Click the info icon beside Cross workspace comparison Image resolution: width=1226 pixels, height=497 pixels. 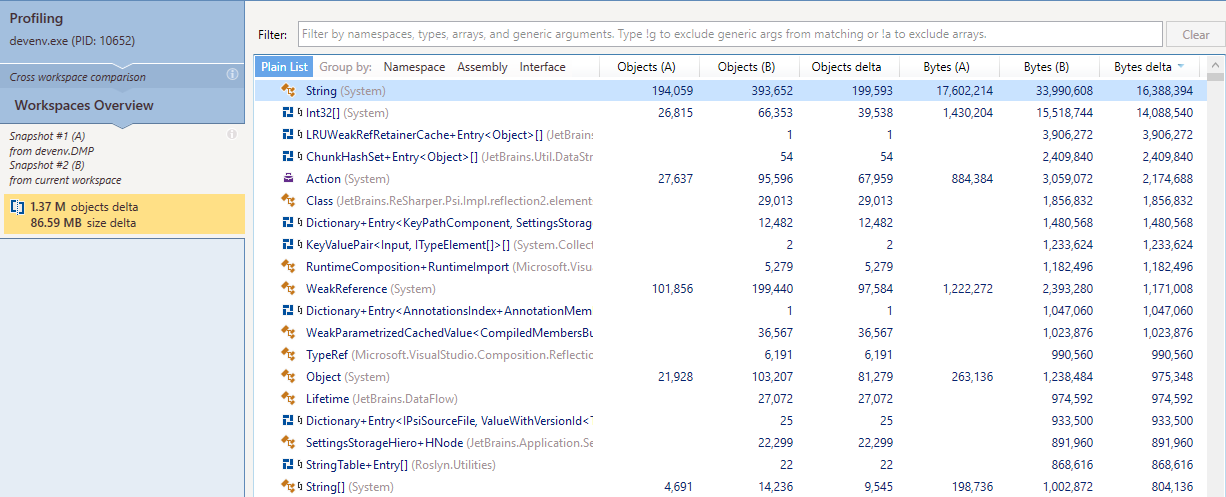(x=232, y=75)
